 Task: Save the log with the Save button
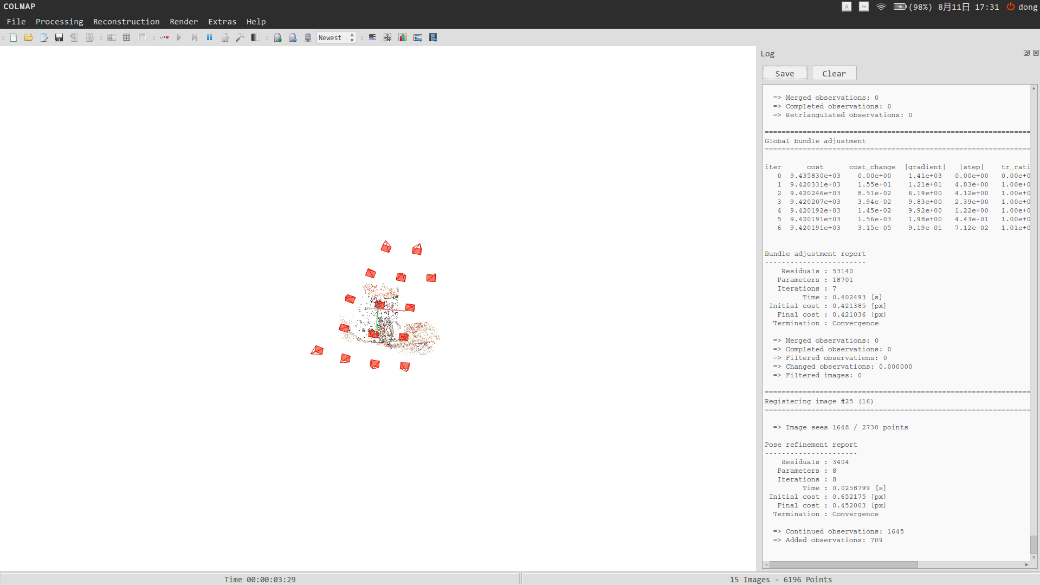pos(785,74)
